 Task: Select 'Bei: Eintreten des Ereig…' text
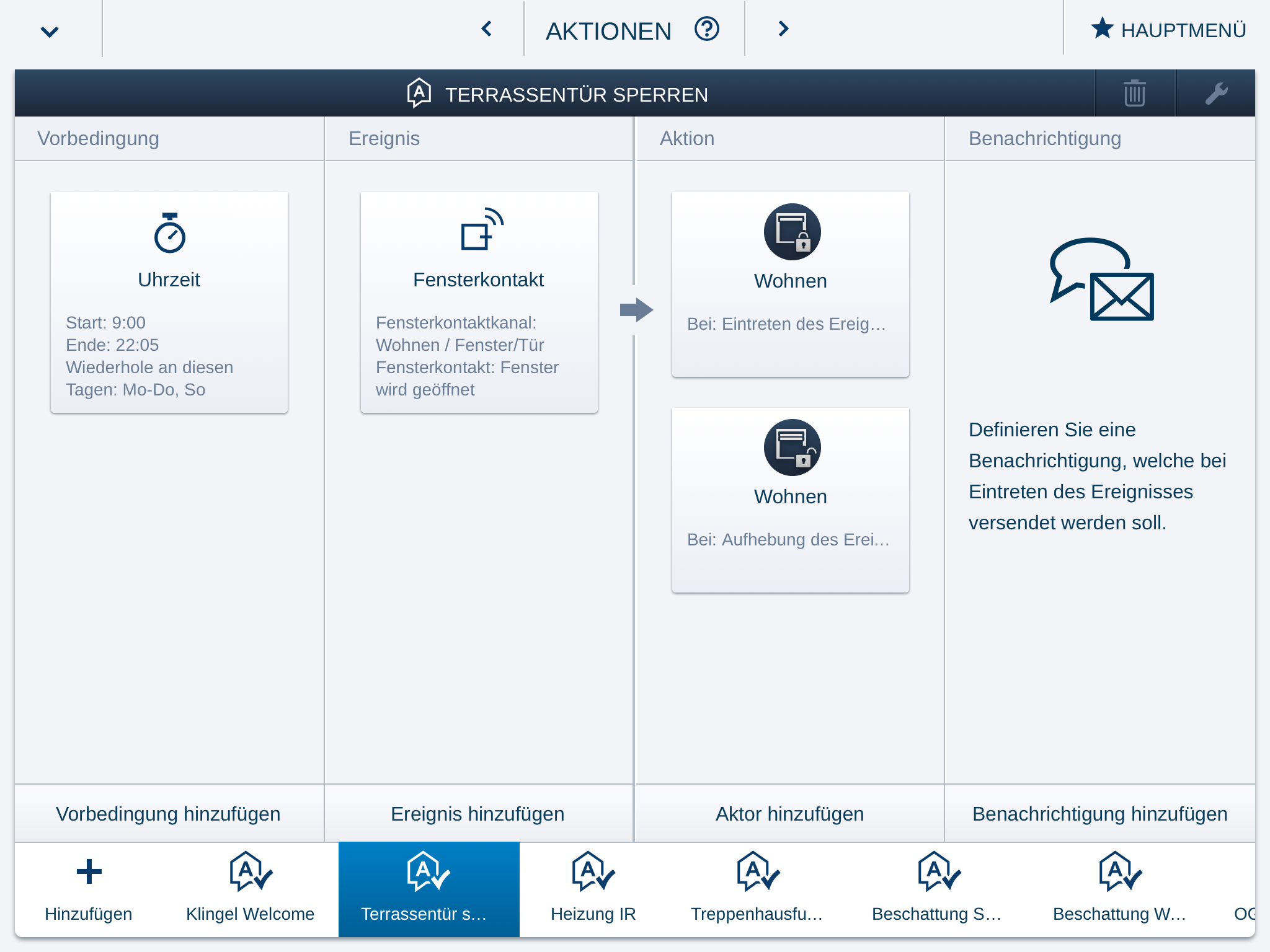[x=786, y=324]
